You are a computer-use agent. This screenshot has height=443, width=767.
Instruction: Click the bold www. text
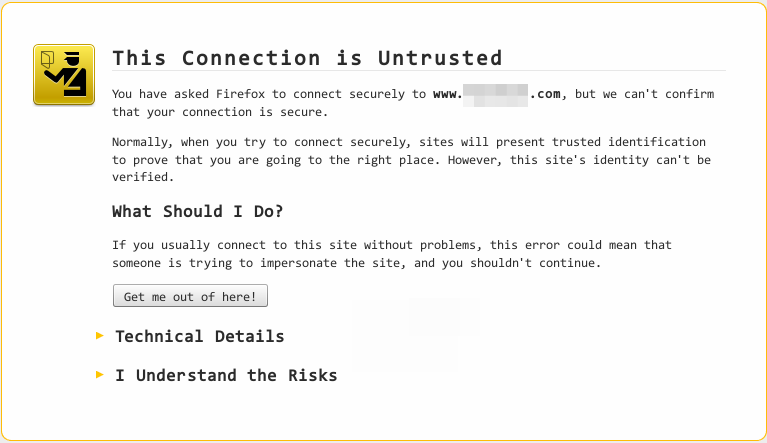pyautogui.click(x=448, y=94)
